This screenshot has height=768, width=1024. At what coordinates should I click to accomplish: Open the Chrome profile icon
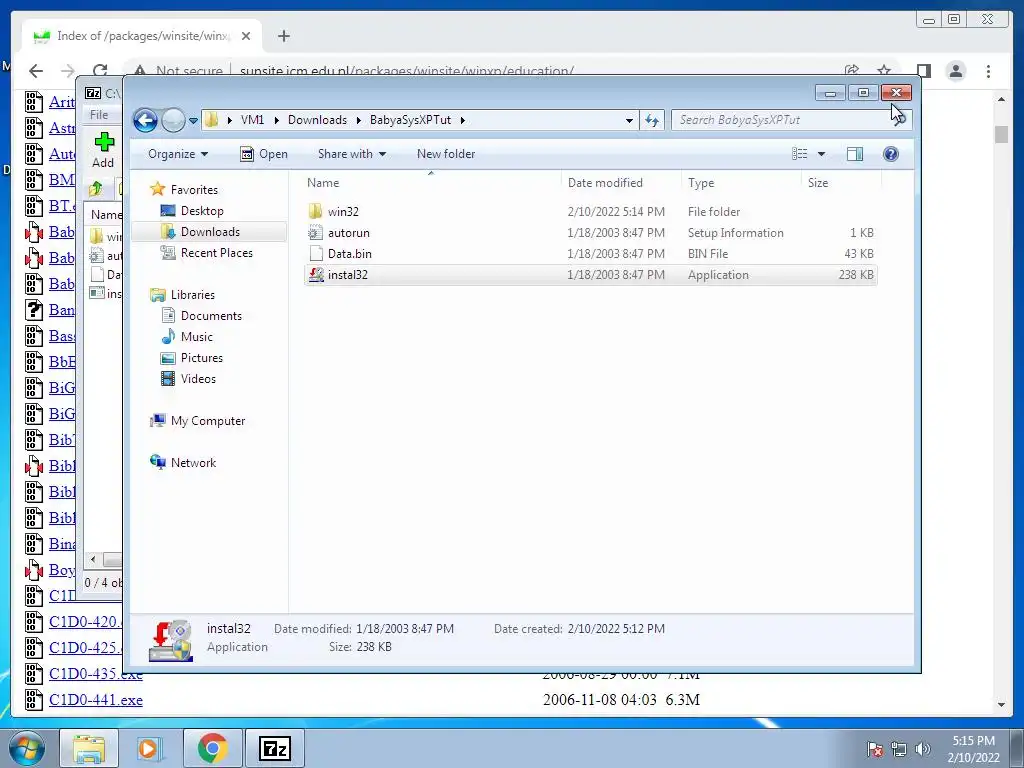pos(956,71)
